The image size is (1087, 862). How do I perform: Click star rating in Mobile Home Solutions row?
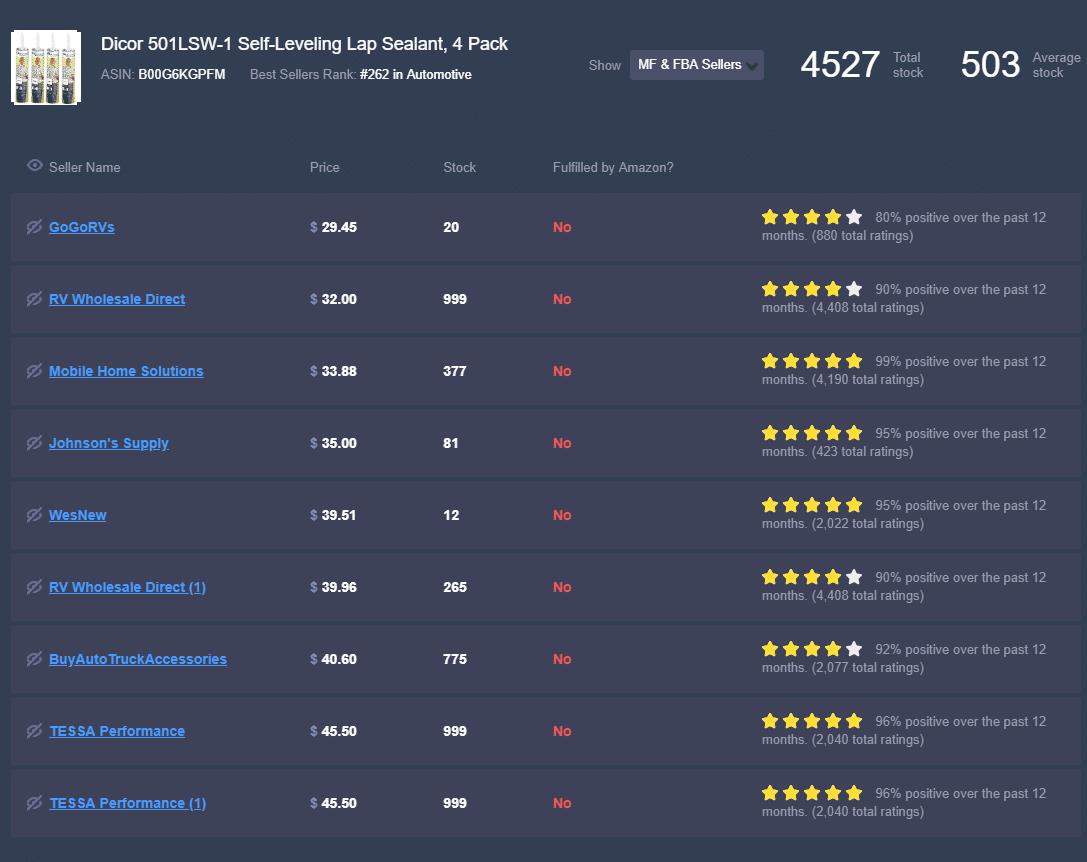click(812, 361)
